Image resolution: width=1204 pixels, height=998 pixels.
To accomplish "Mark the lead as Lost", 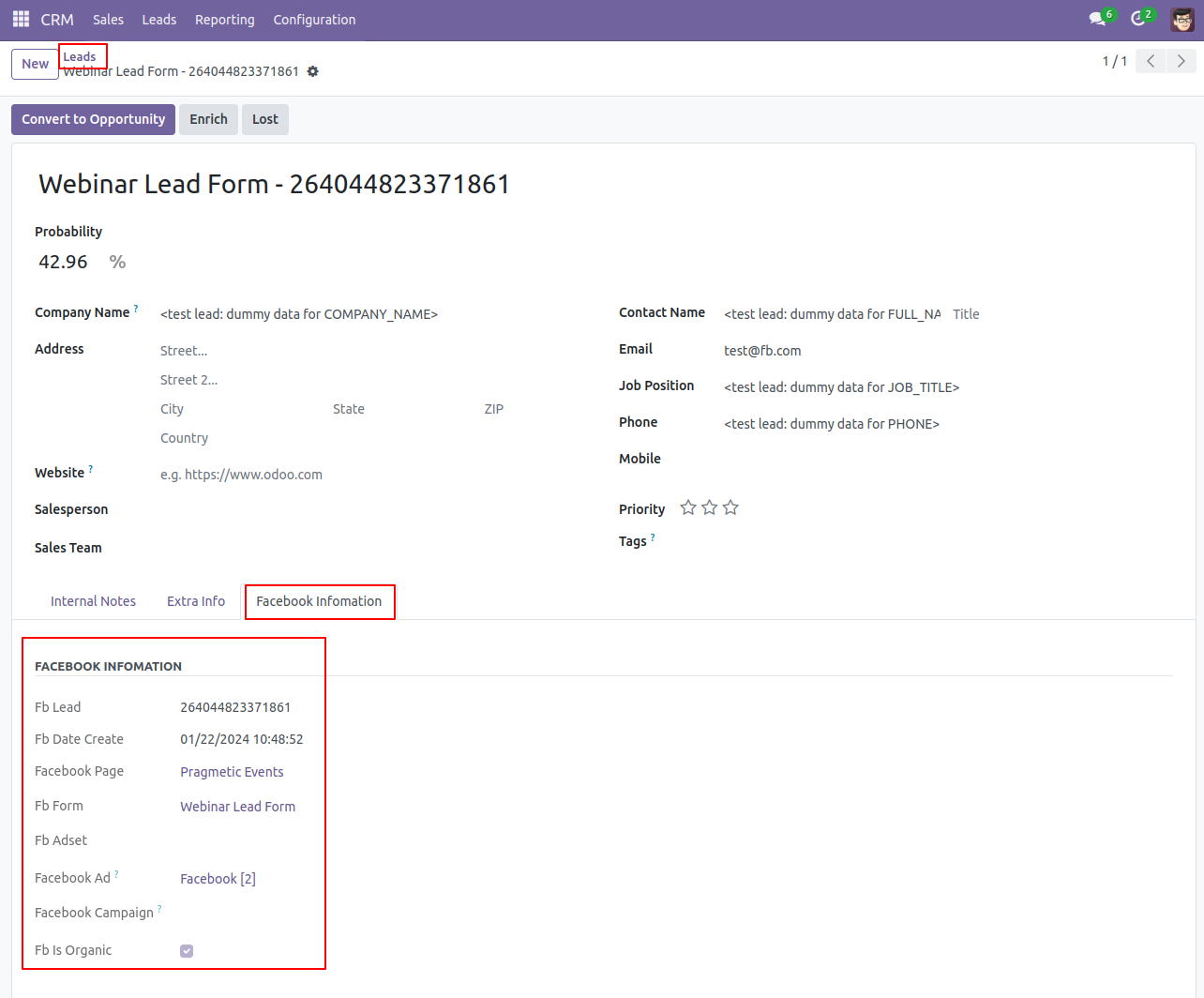I will click(265, 119).
